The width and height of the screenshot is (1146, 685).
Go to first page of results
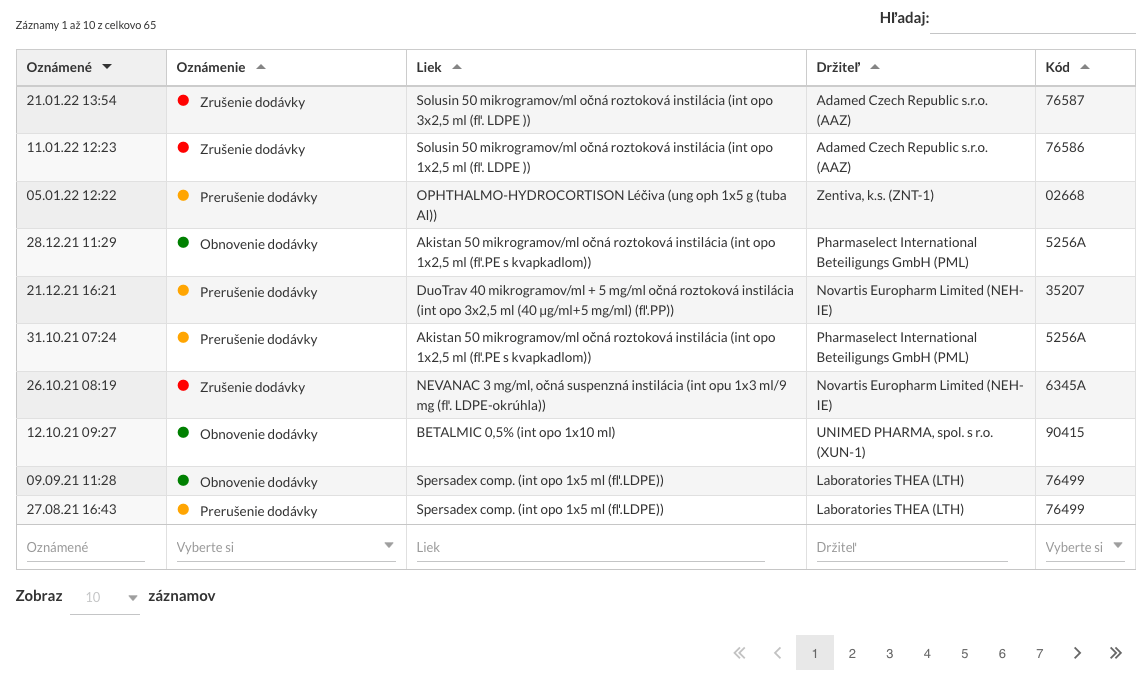pos(740,653)
